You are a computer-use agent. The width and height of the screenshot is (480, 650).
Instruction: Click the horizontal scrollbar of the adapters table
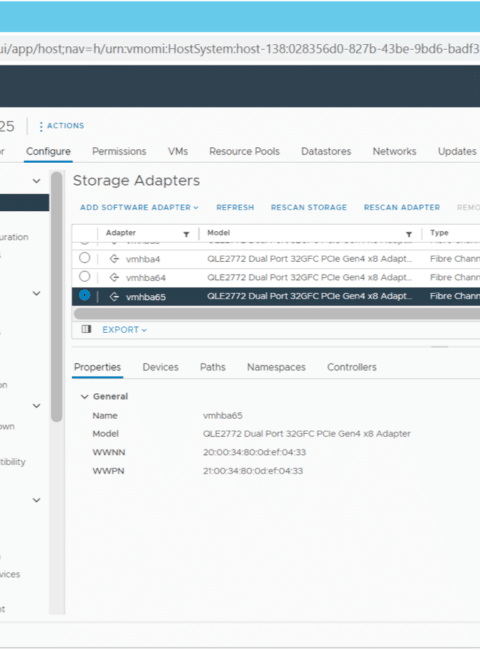(x=276, y=313)
